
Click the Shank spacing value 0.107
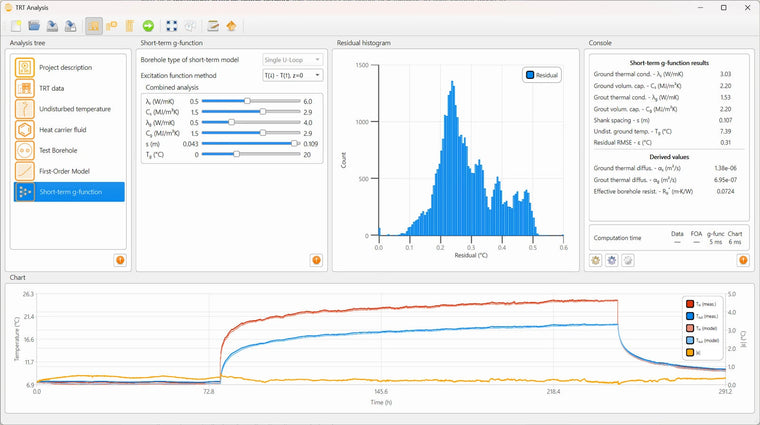coord(725,120)
